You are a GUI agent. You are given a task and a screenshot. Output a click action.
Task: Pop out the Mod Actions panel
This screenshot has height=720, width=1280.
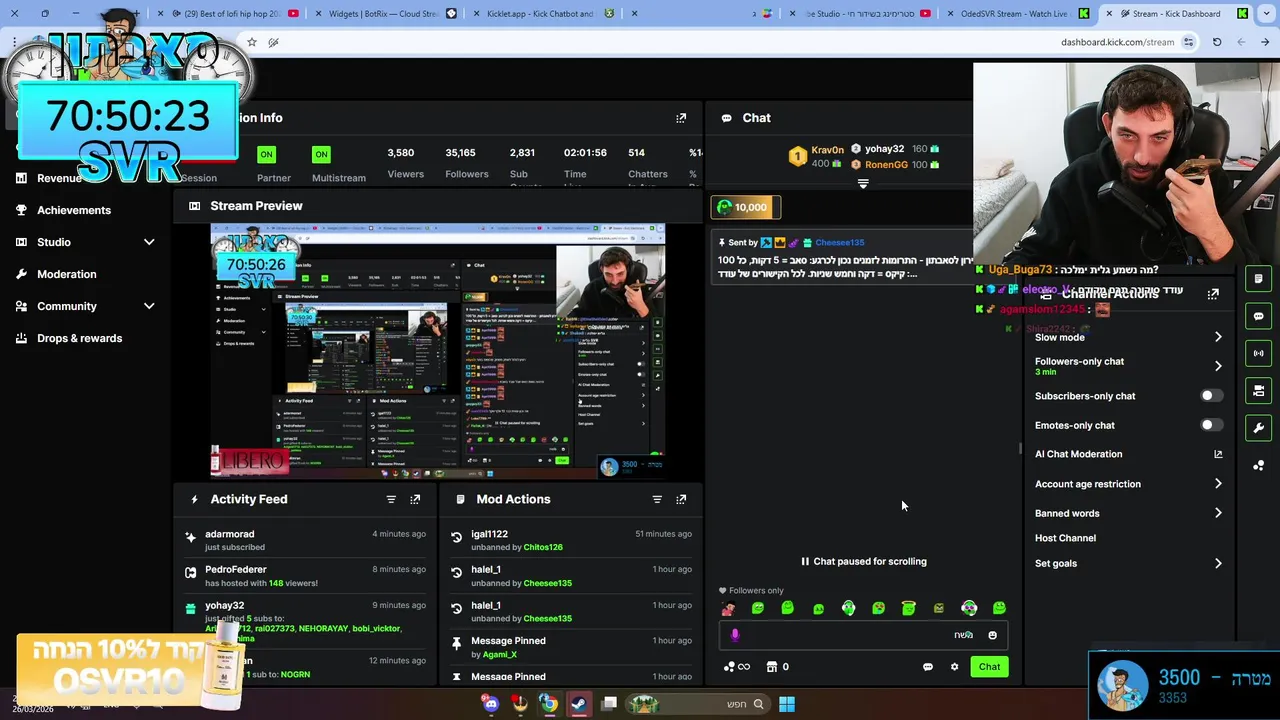pos(681,499)
